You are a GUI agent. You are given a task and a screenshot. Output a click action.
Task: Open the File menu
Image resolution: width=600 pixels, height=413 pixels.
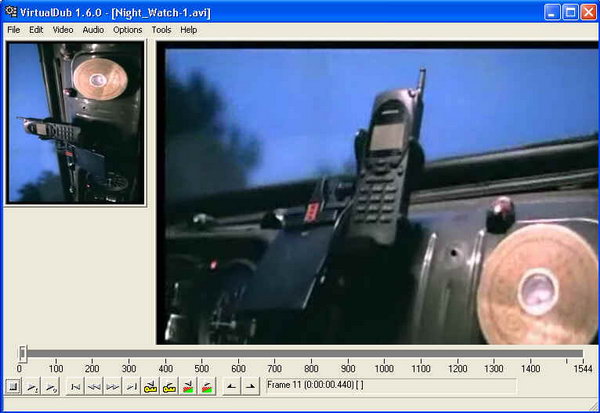pyautogui.click(x=14, y=30)
